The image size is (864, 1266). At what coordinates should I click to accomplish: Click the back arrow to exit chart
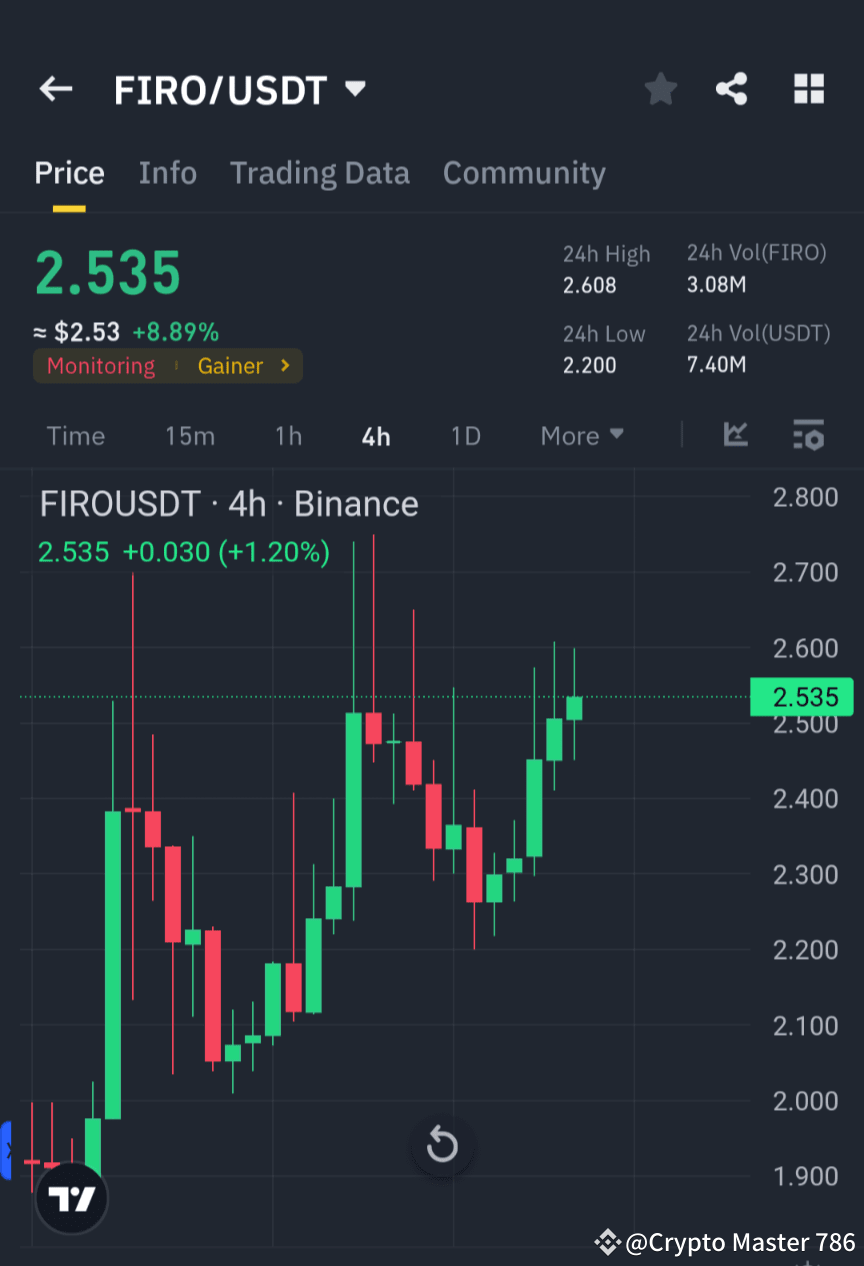55,89
